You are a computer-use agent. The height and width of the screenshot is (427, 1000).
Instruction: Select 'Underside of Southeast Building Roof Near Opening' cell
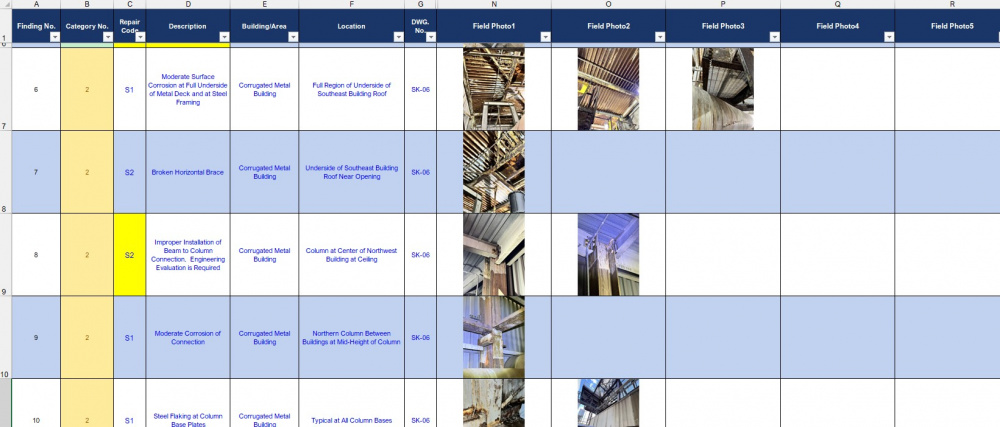click(351, 172)
